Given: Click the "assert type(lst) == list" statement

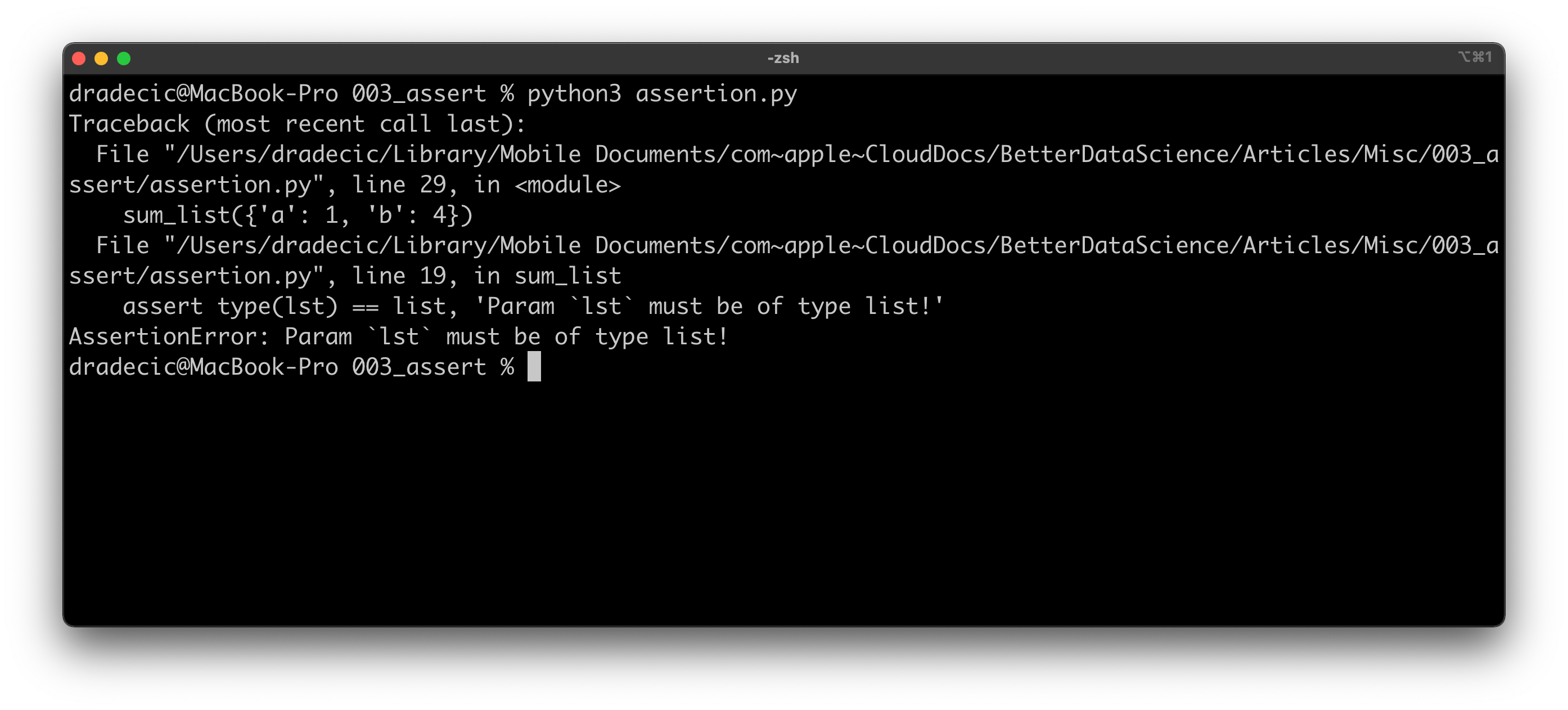Looking at the screenshot, I should 283,306.
